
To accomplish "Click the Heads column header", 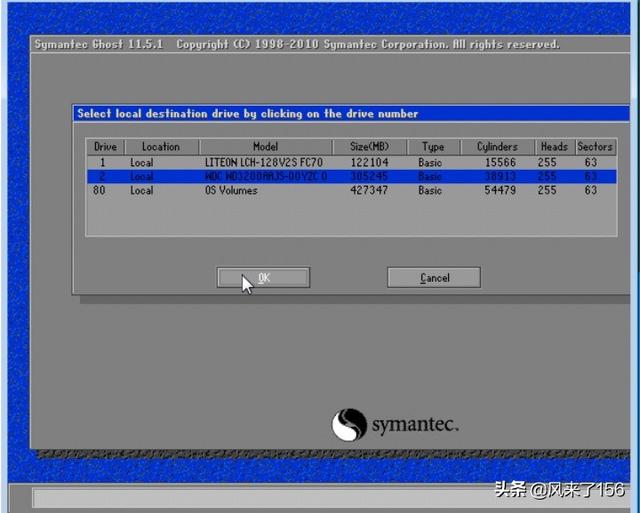I will coord(554,147).
